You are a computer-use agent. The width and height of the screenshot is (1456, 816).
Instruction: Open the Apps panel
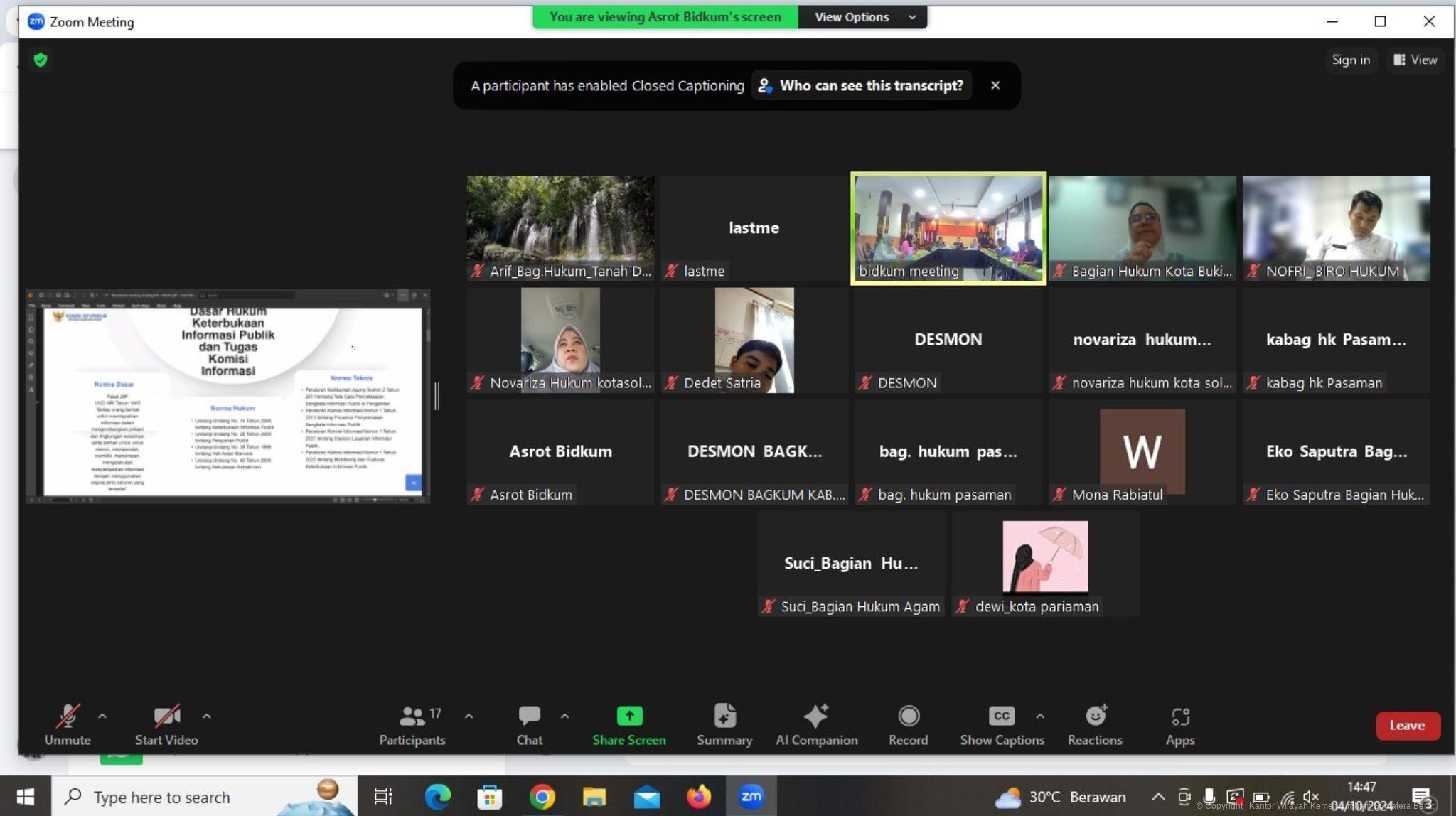click(1180, 724)
